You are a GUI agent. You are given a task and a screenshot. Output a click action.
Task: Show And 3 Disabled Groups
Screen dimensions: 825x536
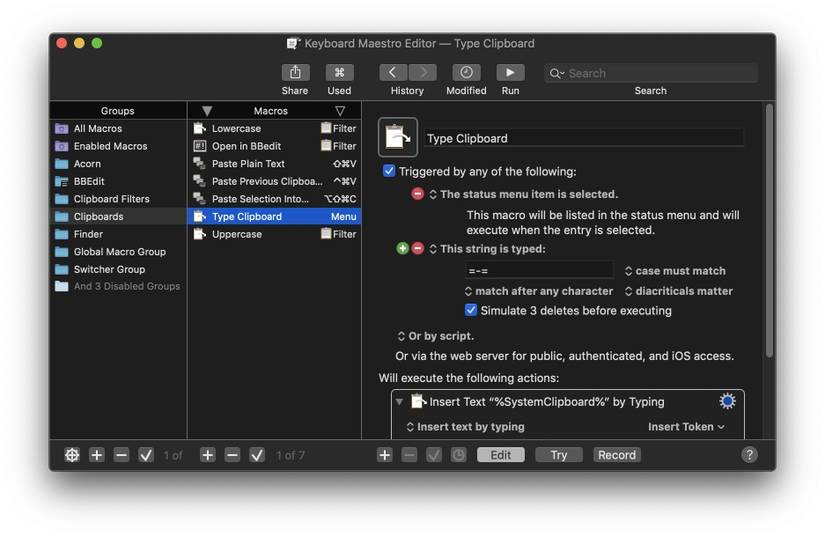pos(118,286)
